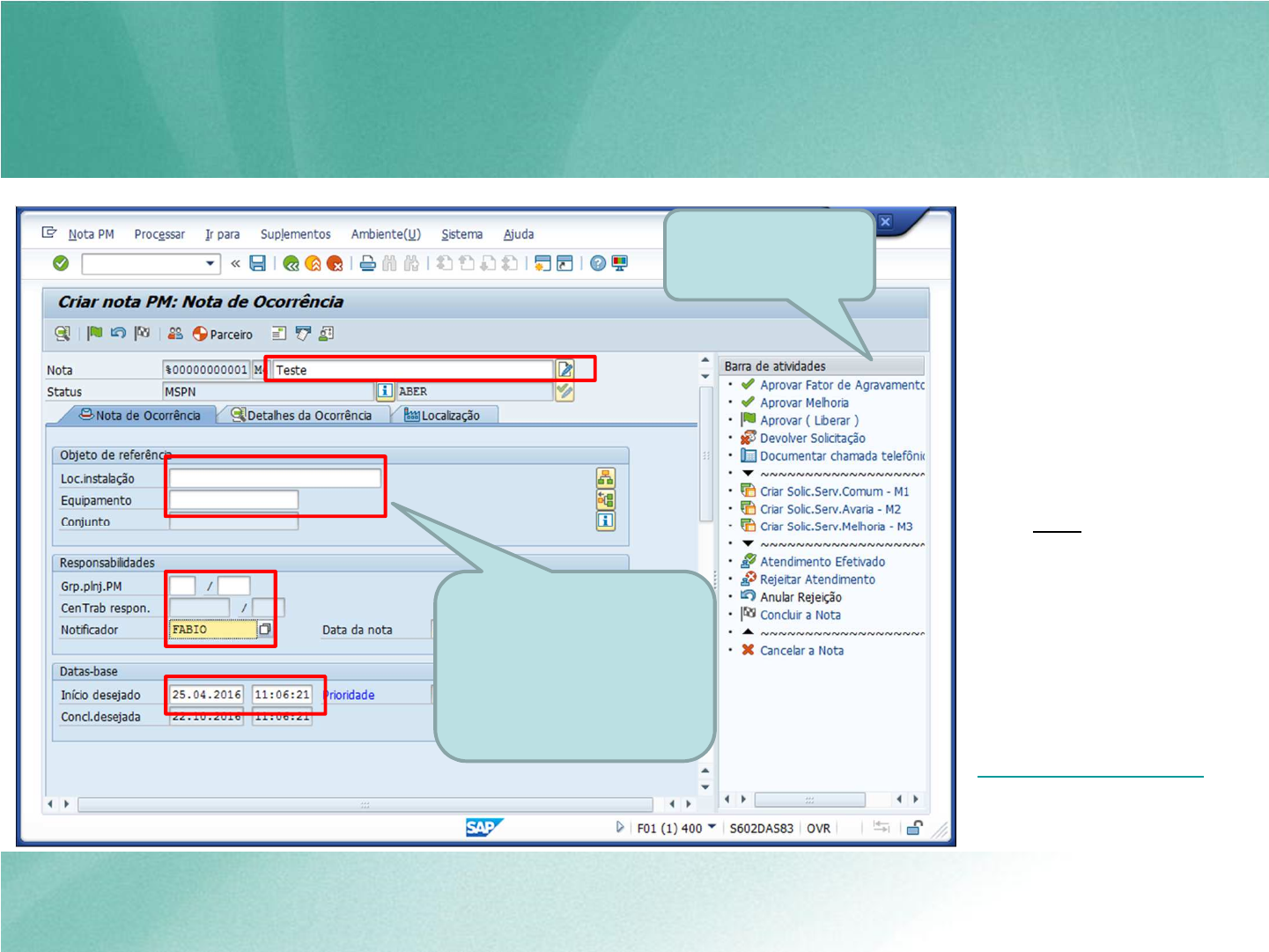Viewport: 1269px width, 952px height.
Task: Open Customize Local Layout monitor icon
Action: pos(620,263)
